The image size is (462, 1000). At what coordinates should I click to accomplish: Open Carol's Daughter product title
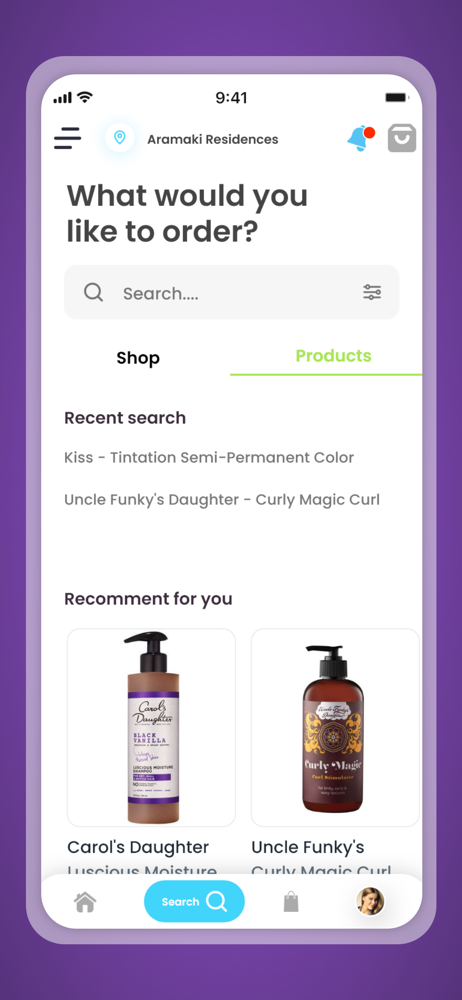click(x=138, y=848)
